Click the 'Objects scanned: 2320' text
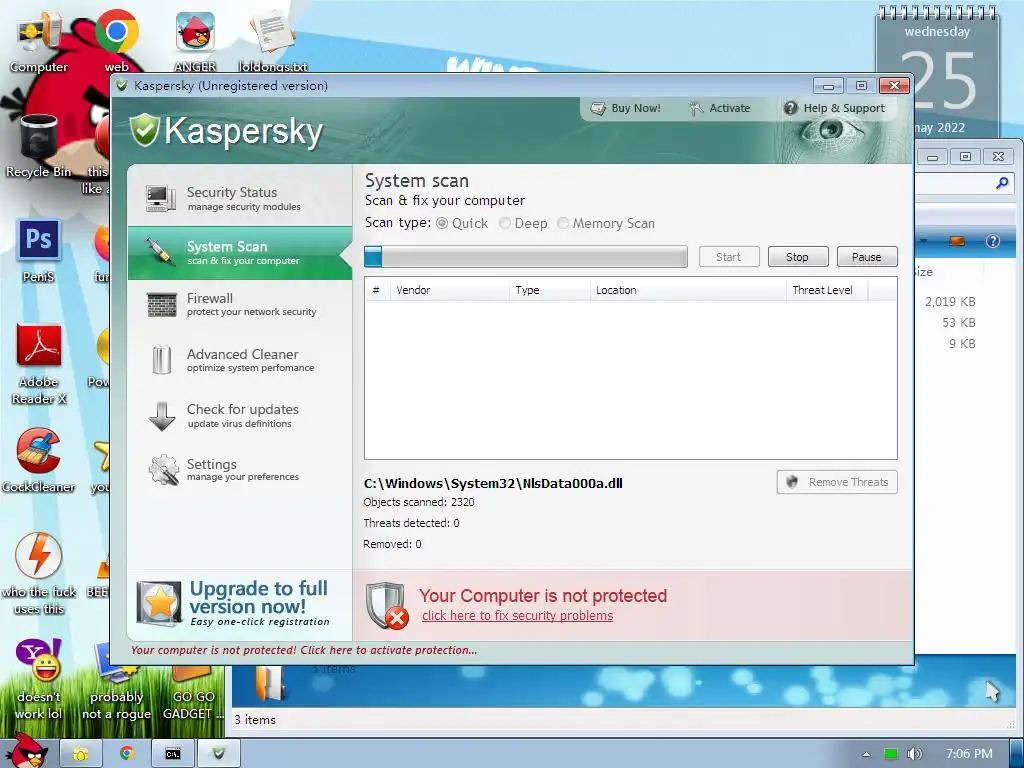Screen dimensions: 1024x768 pos(419,502)
